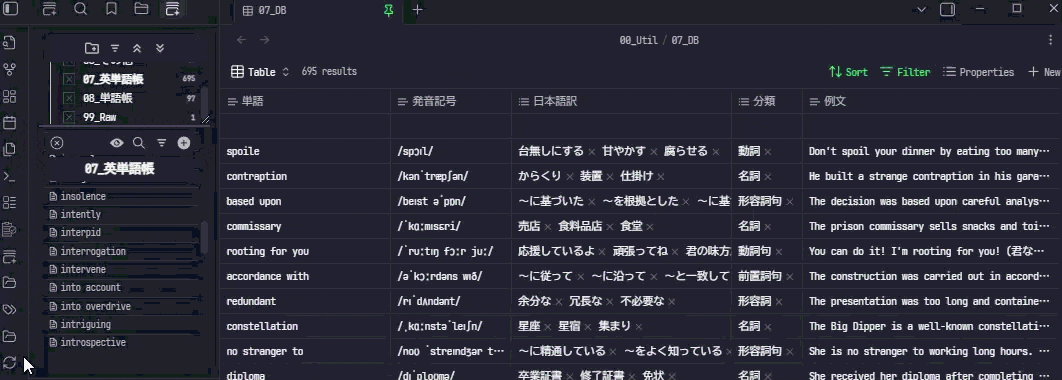Open the into overdrive note

click(95, 306)
